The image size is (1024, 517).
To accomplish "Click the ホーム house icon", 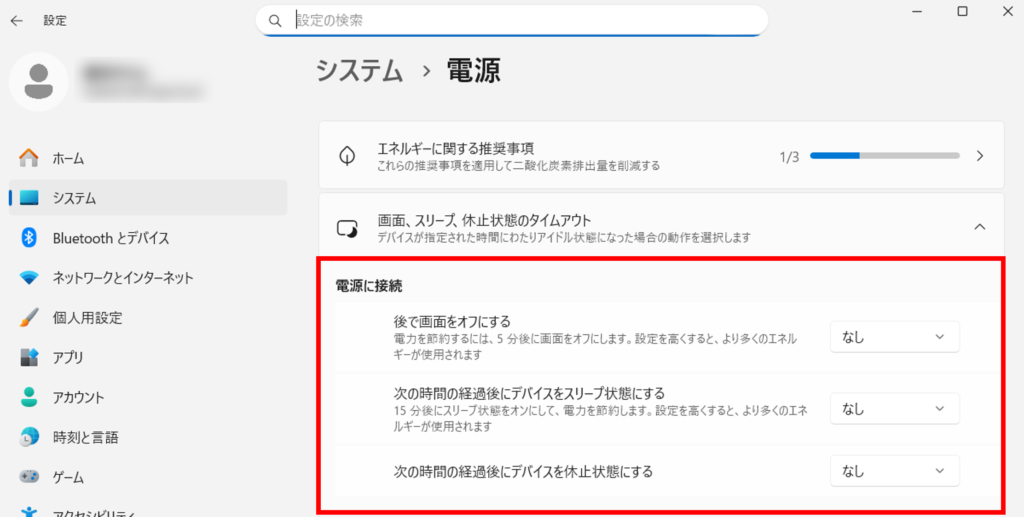I will point(29,158).
